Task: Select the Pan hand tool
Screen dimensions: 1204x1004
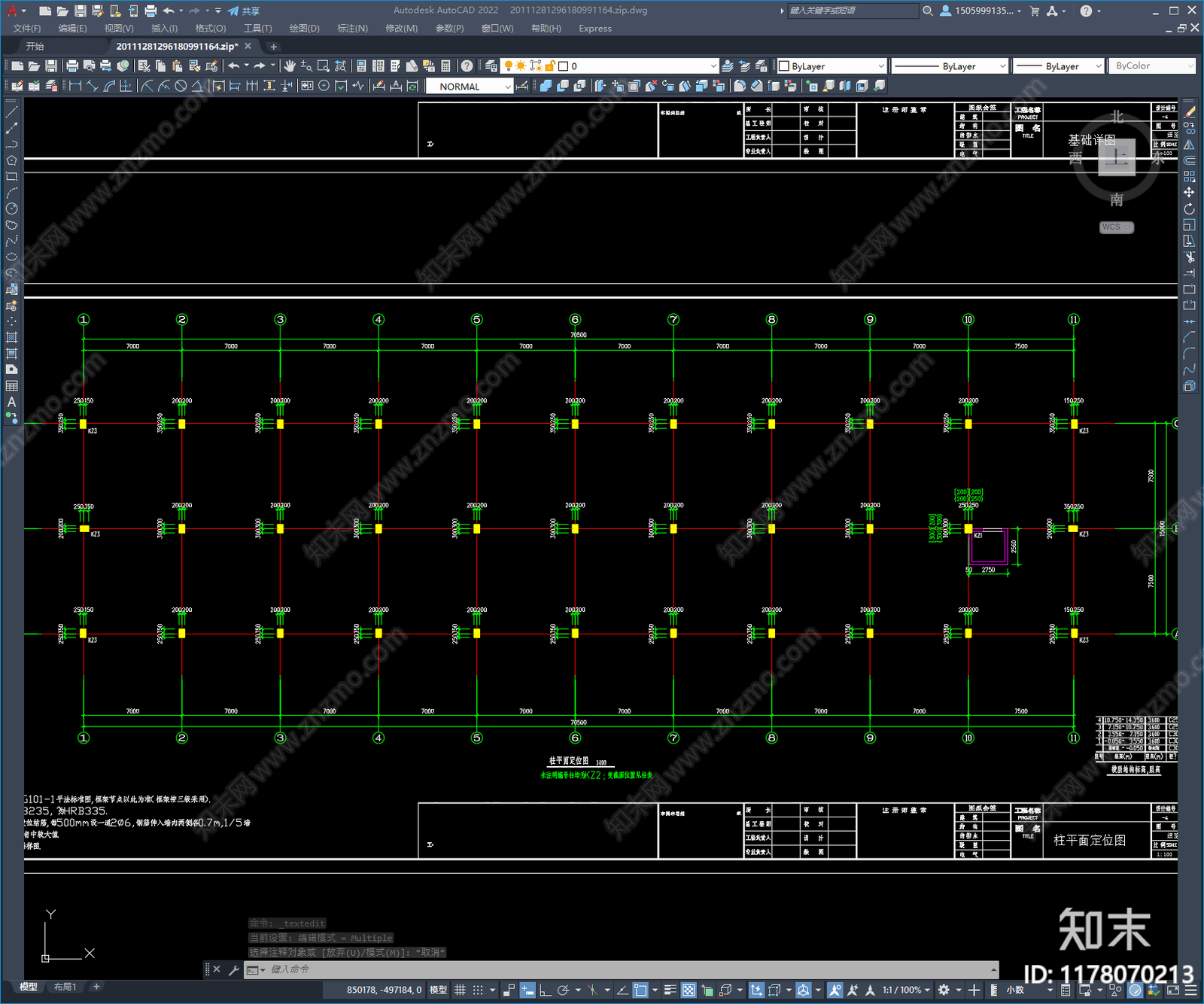Action: point(290,66)
